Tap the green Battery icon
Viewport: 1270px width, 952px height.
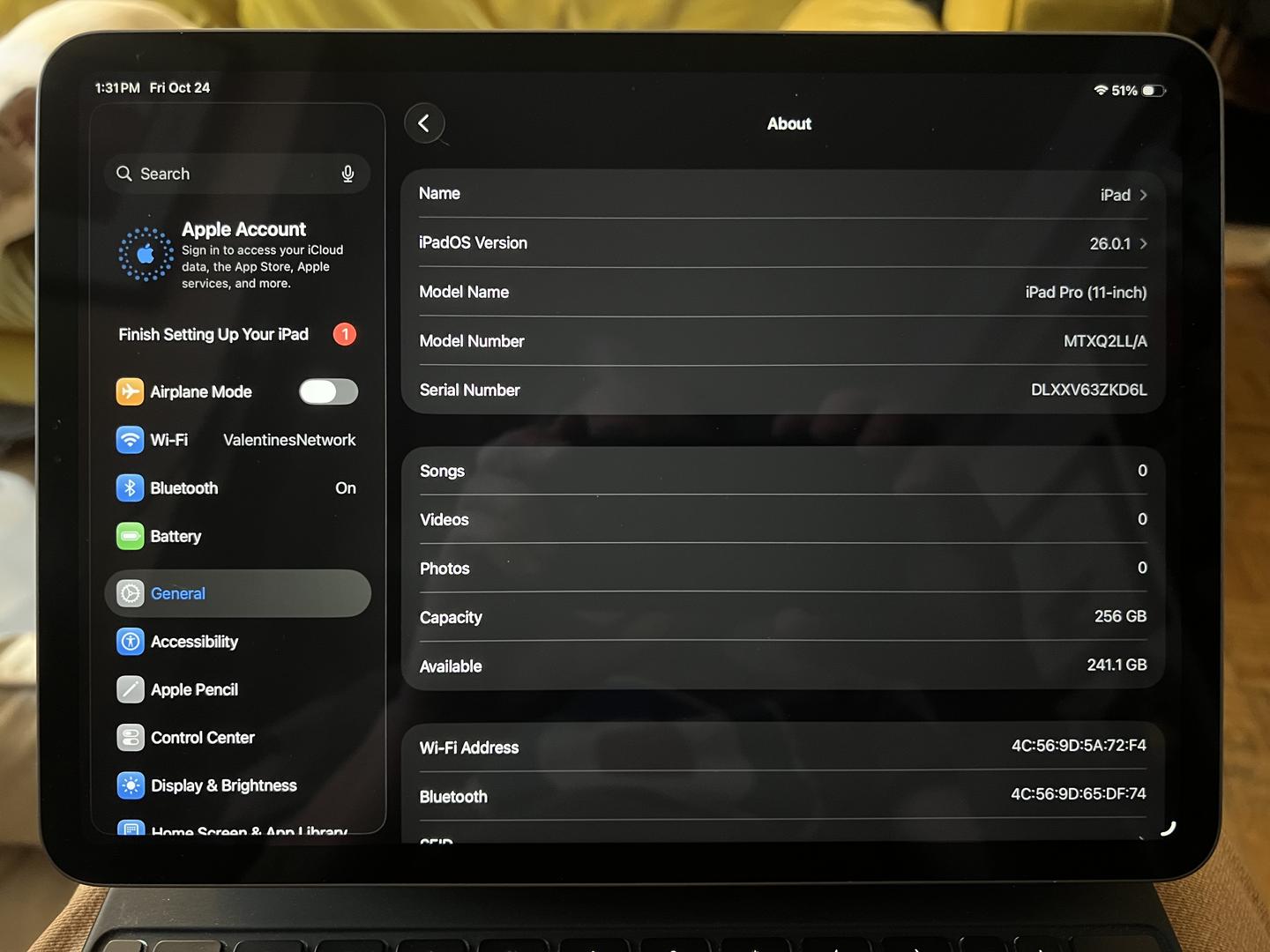pyautogui.click(x=131, y=536)
